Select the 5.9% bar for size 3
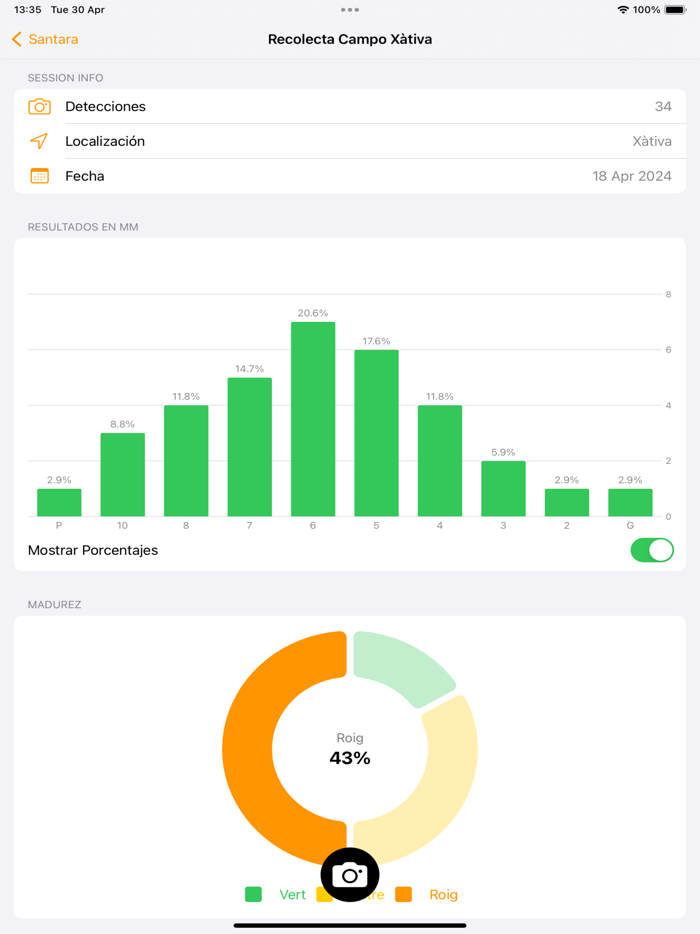Screen dimensions: 700x934 [503, 488]
